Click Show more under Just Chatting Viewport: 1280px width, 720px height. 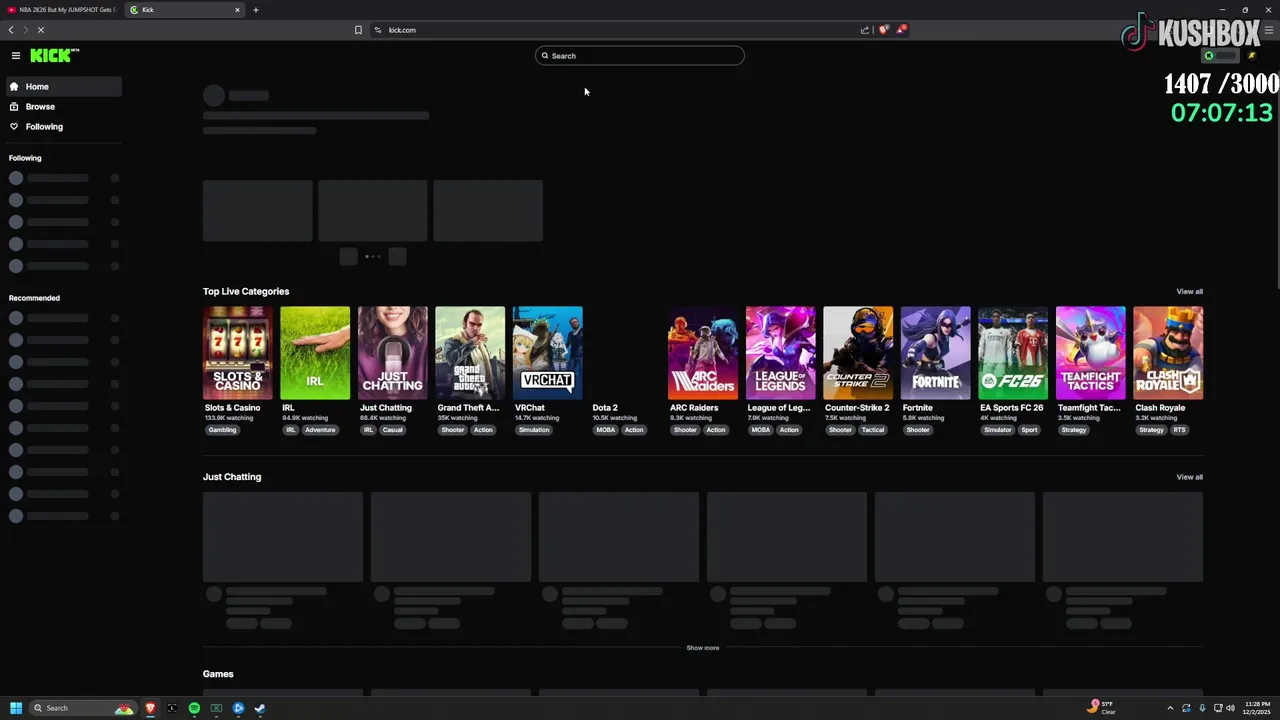coord(702,648)
